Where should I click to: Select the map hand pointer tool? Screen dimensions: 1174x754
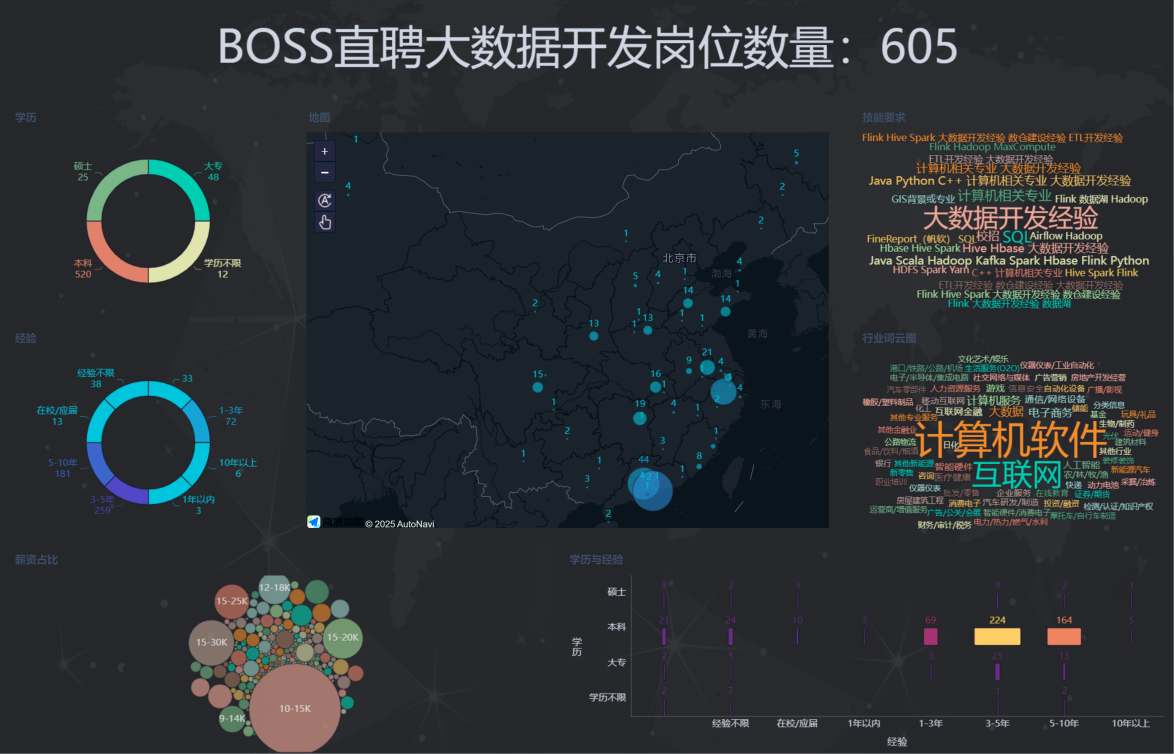324,222
